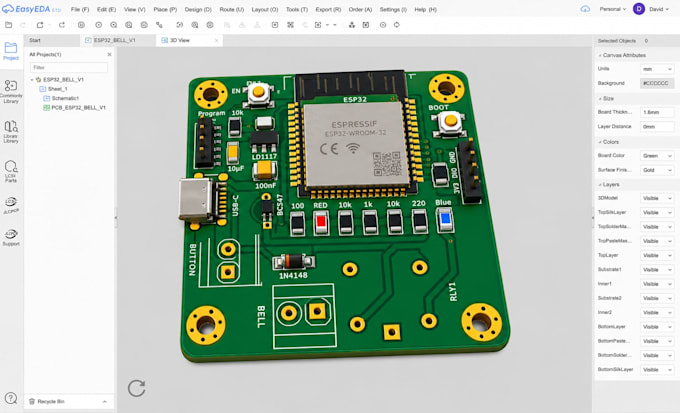The width and height of the screenshot is (680, 413).
Task: Collapse the ESP32_BELL_V1 project tree node
Action: point(32,80)
